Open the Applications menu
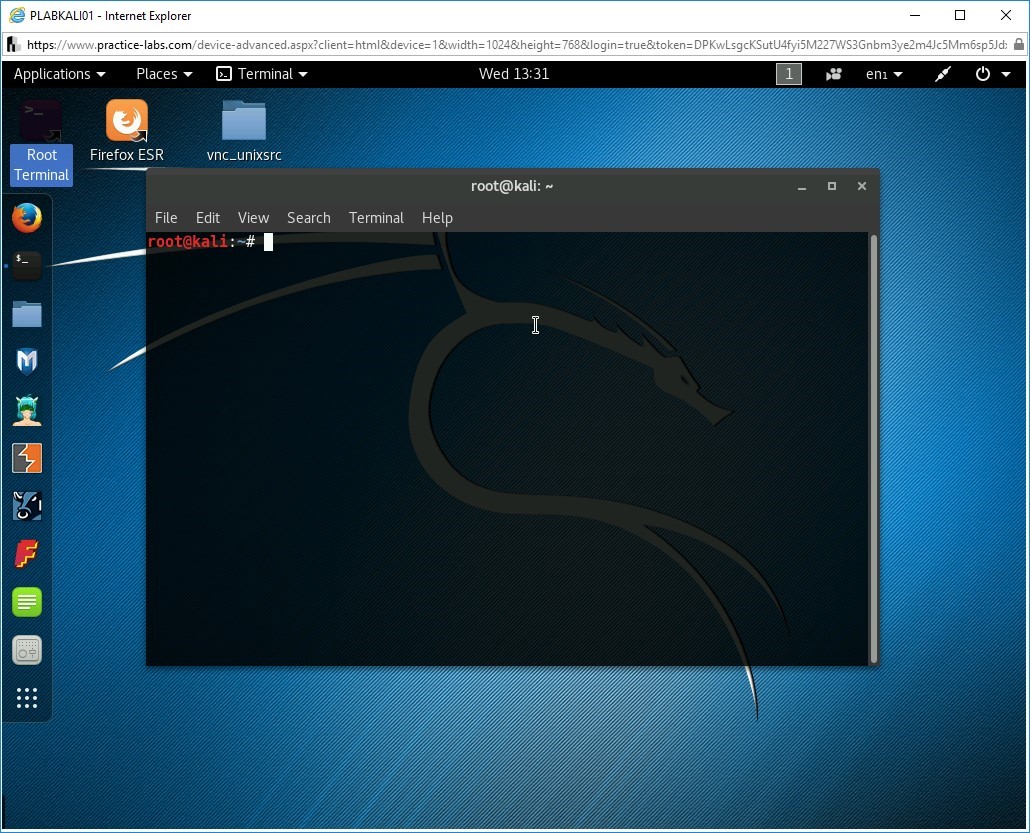Image resolution: width=1030 pixels, height=833 pixels. 59,74
